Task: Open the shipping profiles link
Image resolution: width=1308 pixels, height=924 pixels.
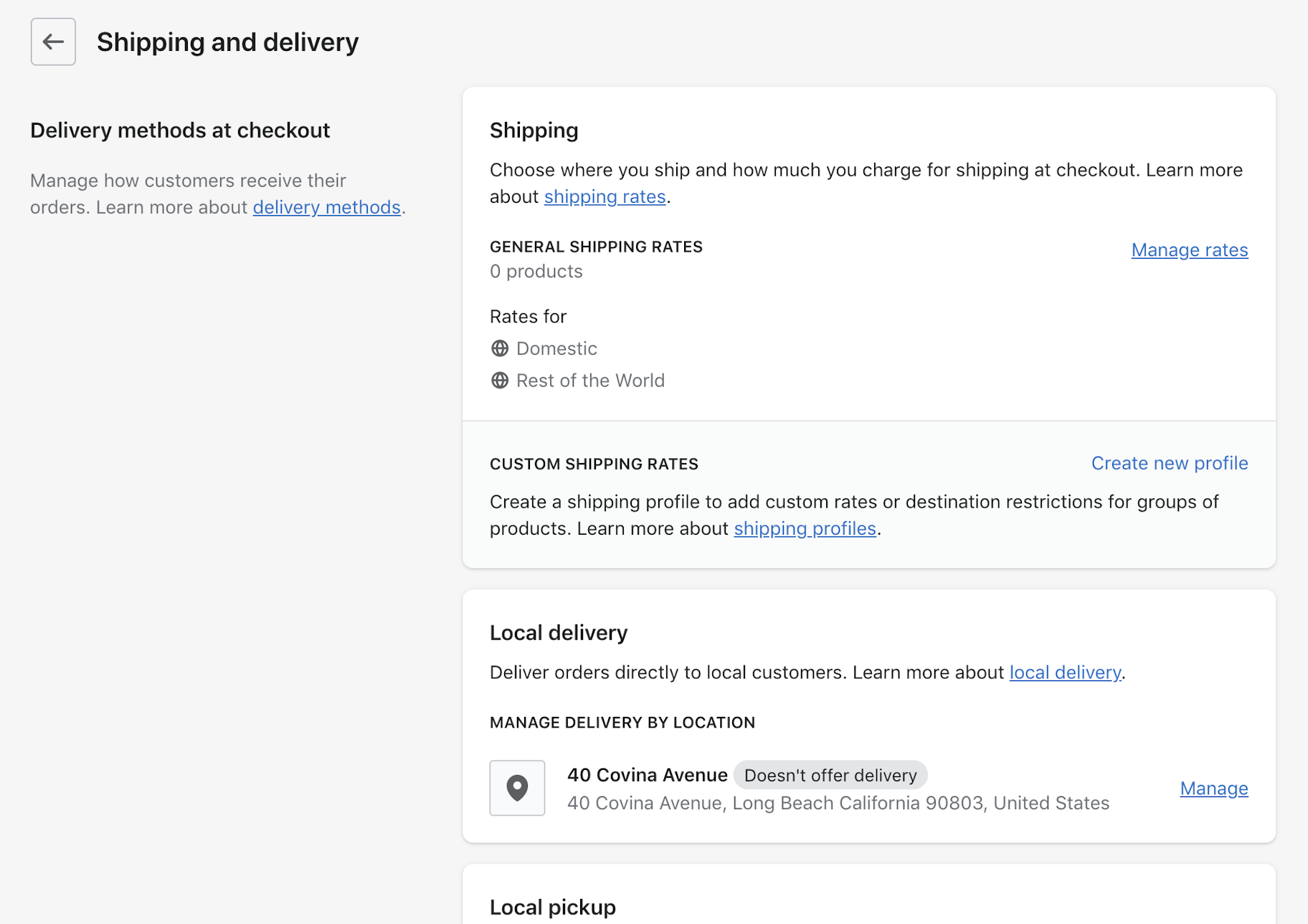Action: tap(805, 528)
